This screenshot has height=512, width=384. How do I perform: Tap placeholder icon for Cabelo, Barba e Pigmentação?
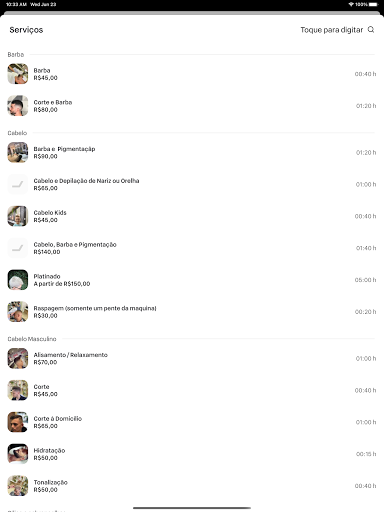click(x=18, y=248)
